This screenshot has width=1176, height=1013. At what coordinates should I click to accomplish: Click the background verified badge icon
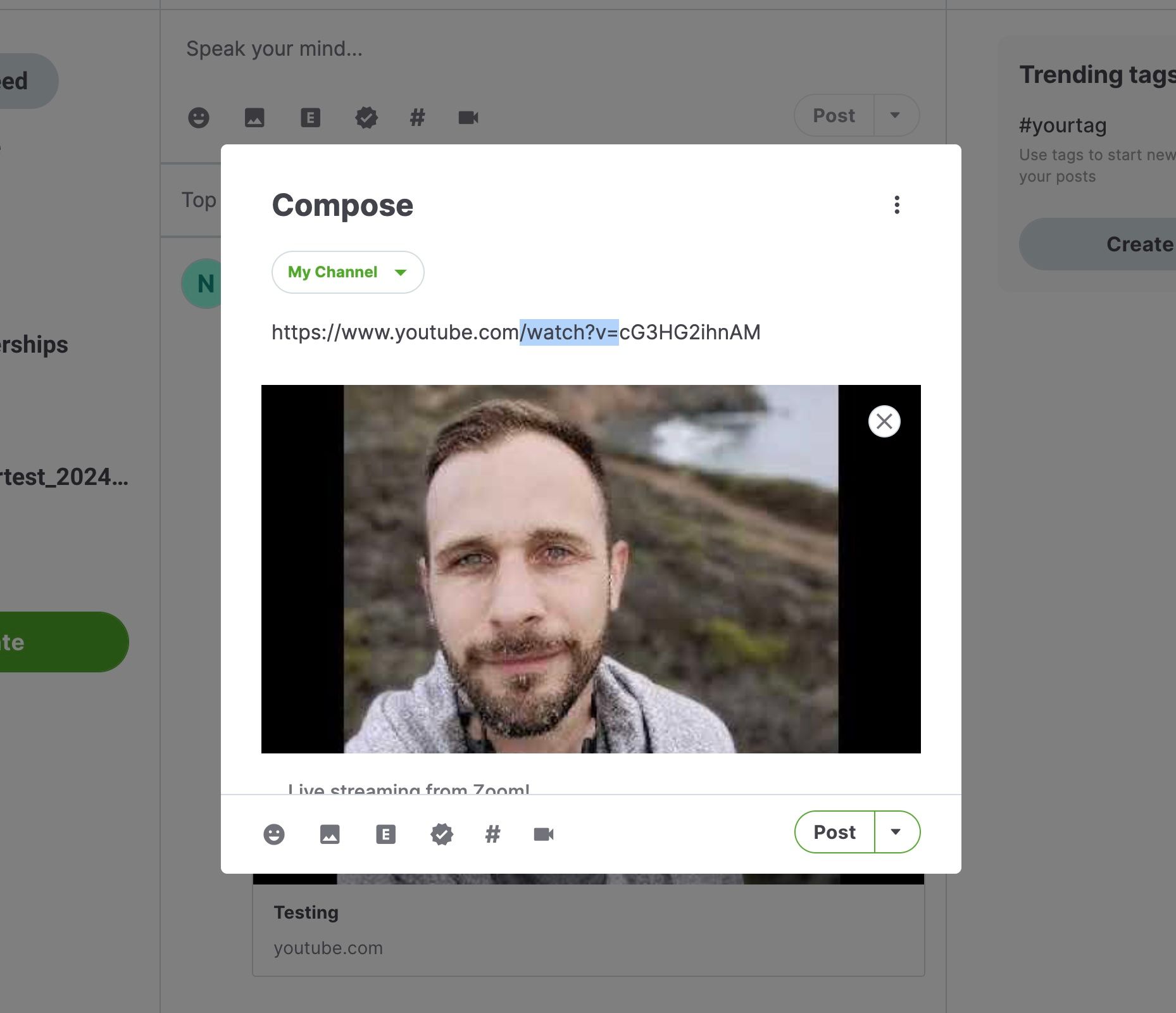pyautogui.click(x=366, y=118)
